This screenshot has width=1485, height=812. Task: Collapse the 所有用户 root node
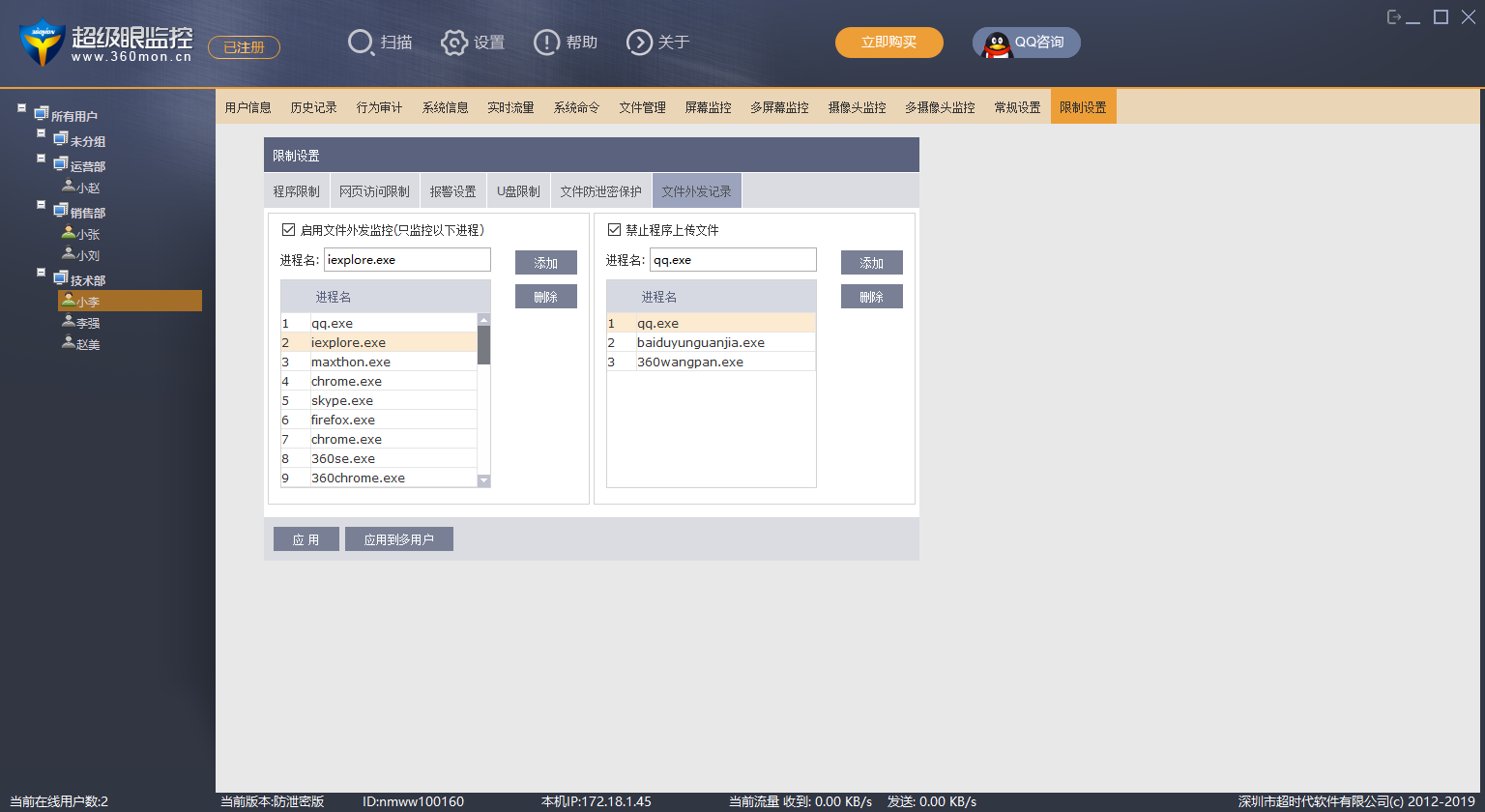tap(22, 108)
